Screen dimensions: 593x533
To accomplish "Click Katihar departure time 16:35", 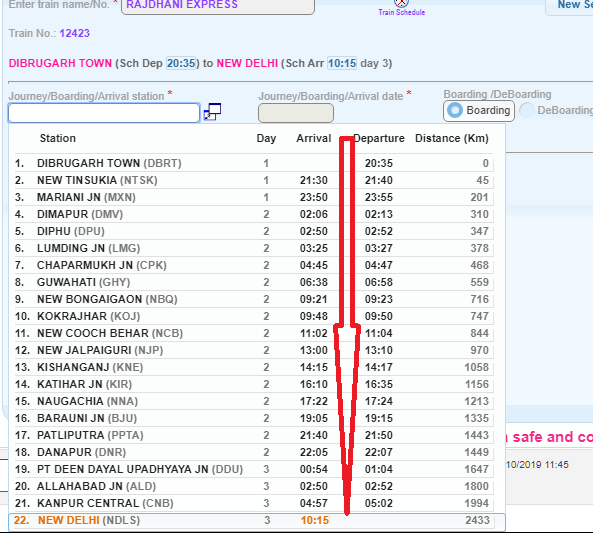I will [x=379, y=384].
